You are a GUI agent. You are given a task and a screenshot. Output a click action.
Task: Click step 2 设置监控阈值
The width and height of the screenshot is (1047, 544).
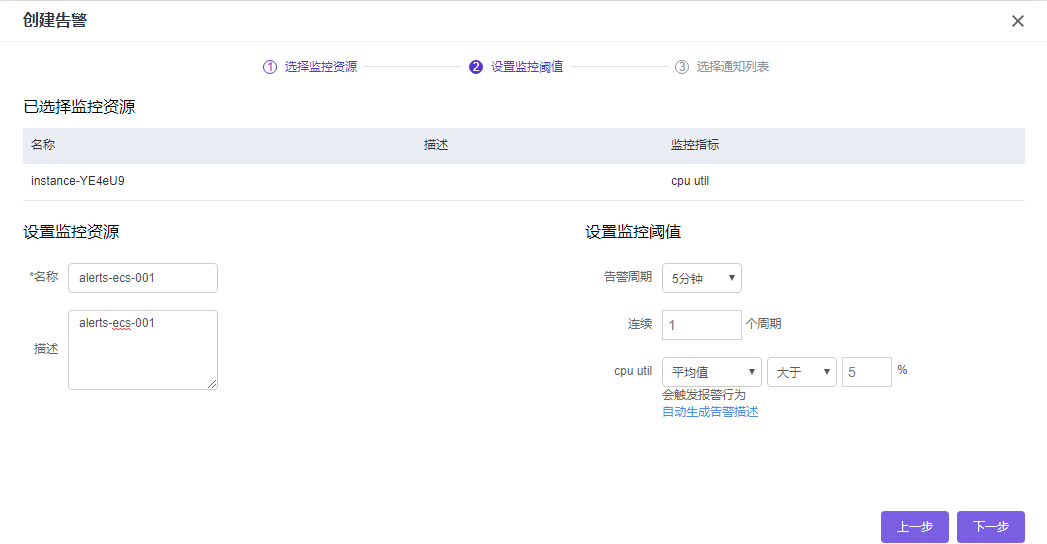(x=516, y=67)
